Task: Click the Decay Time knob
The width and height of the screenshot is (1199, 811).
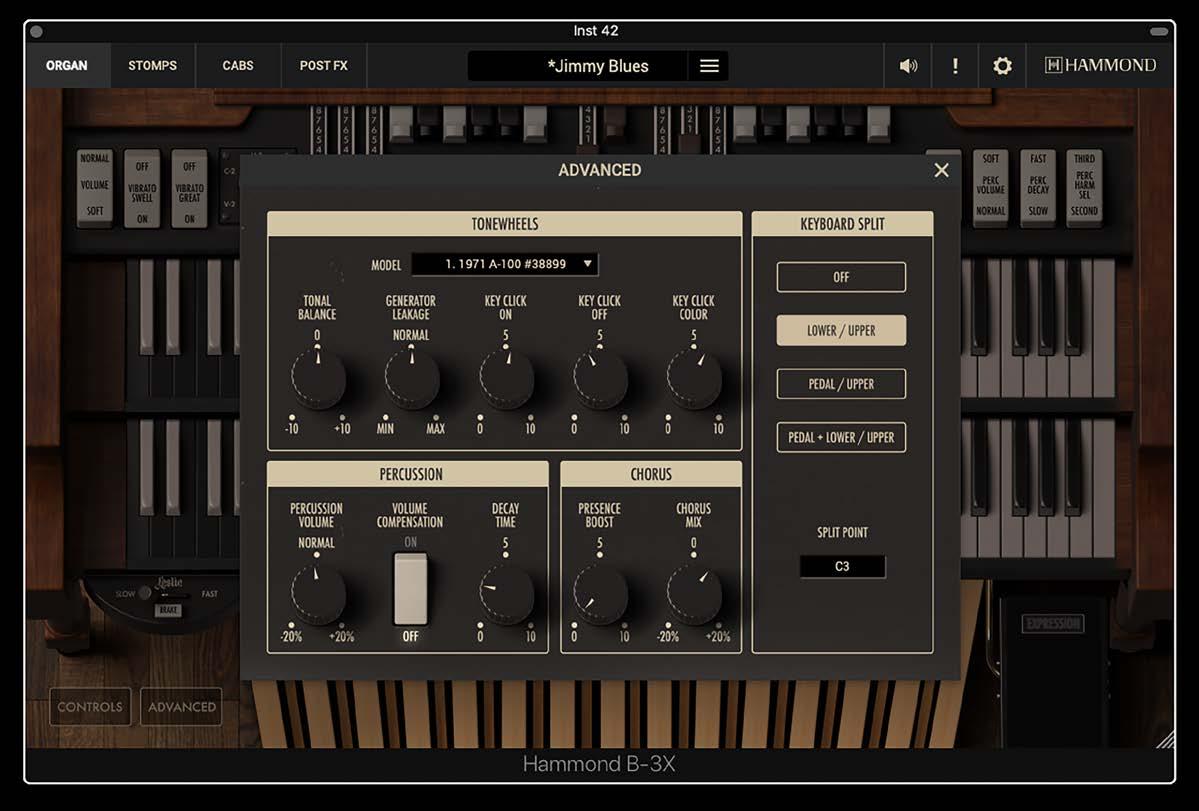Action: (x=505, y=592)
